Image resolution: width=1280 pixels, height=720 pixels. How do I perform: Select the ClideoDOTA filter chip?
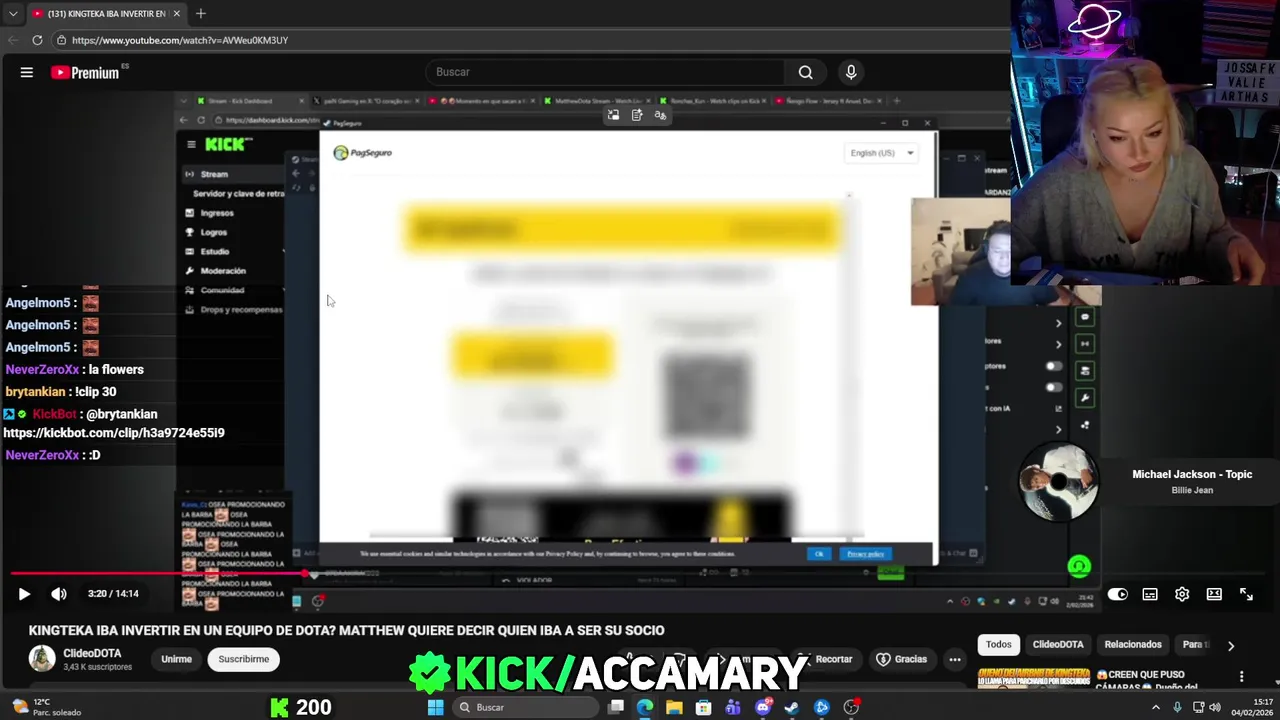pos(1058,645)
